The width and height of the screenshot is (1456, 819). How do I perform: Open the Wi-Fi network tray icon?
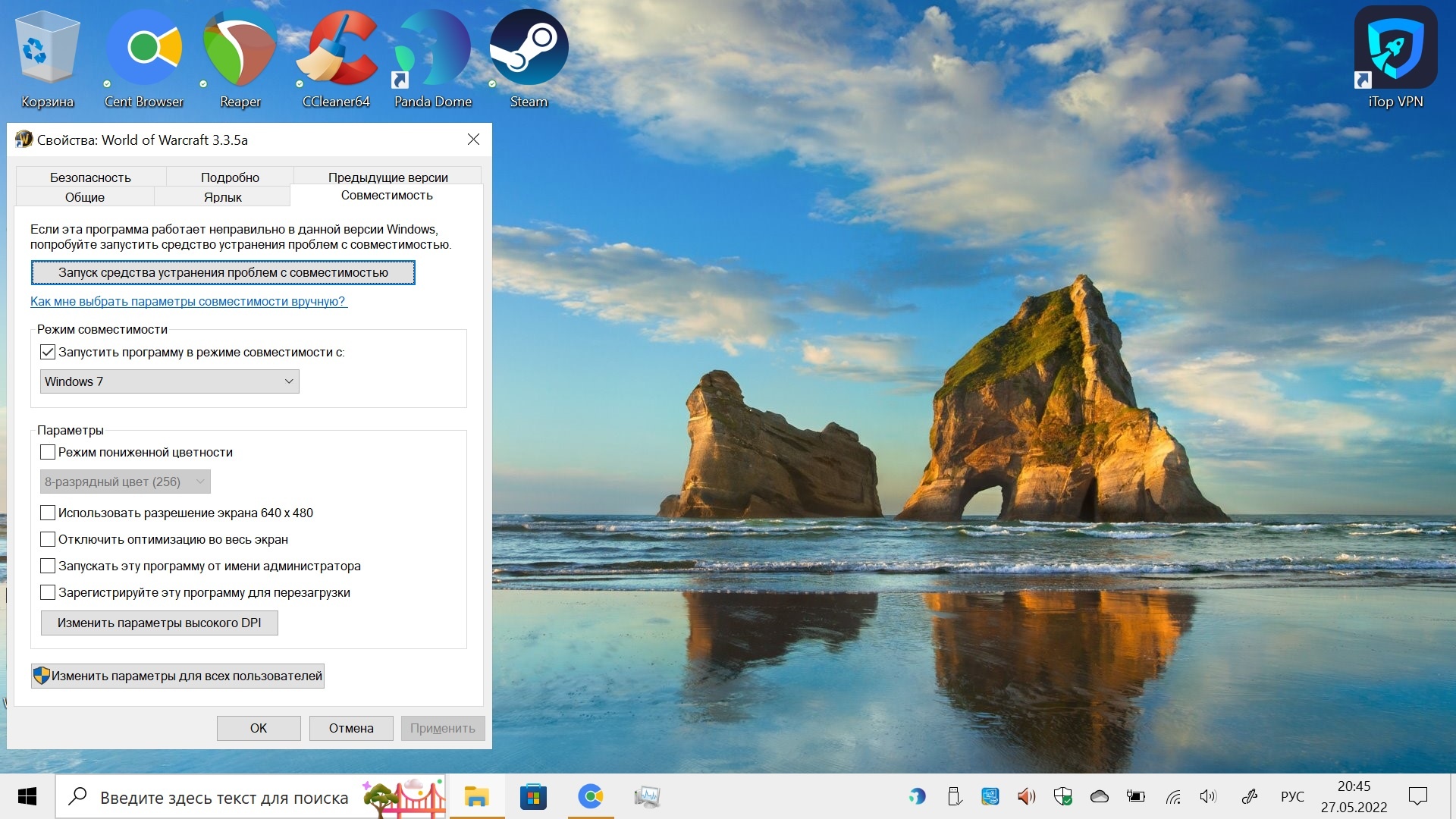1172,796
